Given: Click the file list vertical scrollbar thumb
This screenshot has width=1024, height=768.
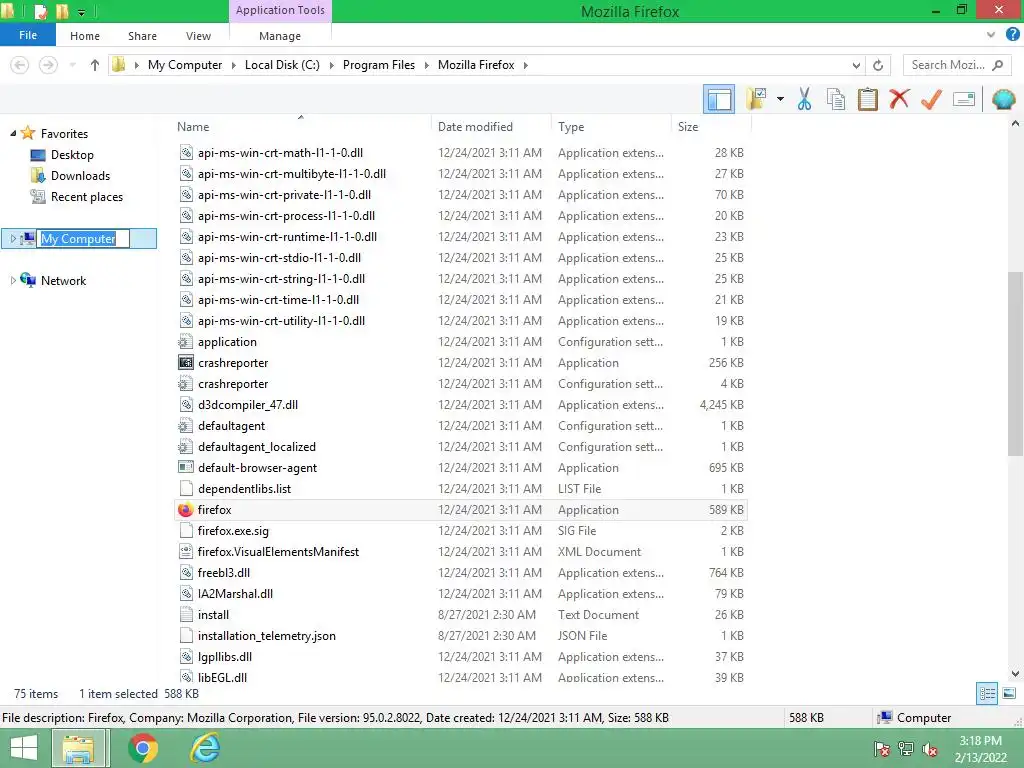Looking at the screenshot, I should coord(1015,364).
